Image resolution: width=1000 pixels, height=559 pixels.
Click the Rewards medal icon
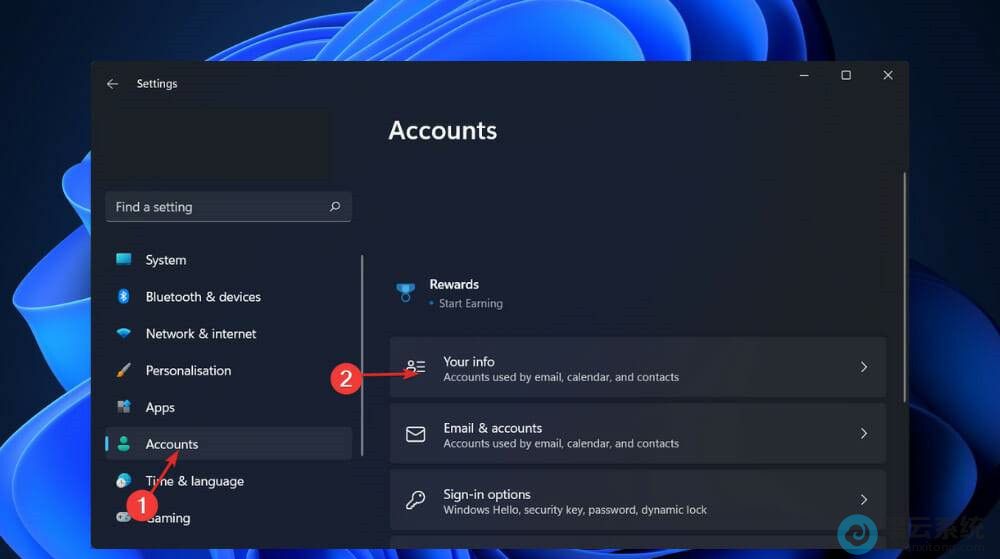(x=405, y=293)
